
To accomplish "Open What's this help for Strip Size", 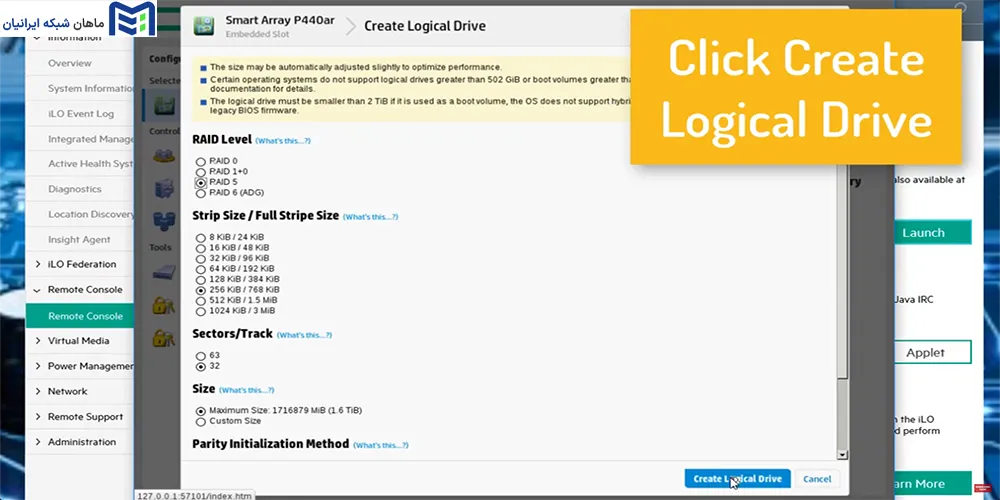I will [x=371, y=217].
